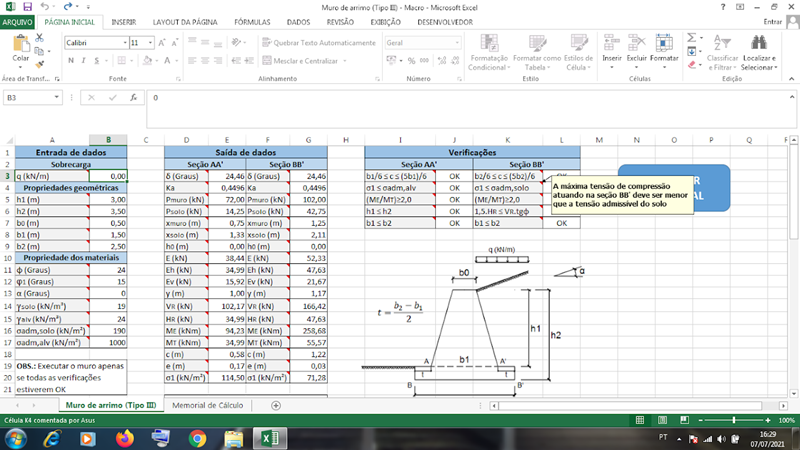Switch to LAYOUT DA PÁGINA tab
The image size is (800, 450).
pyautogui.click(x=185, y=22)
